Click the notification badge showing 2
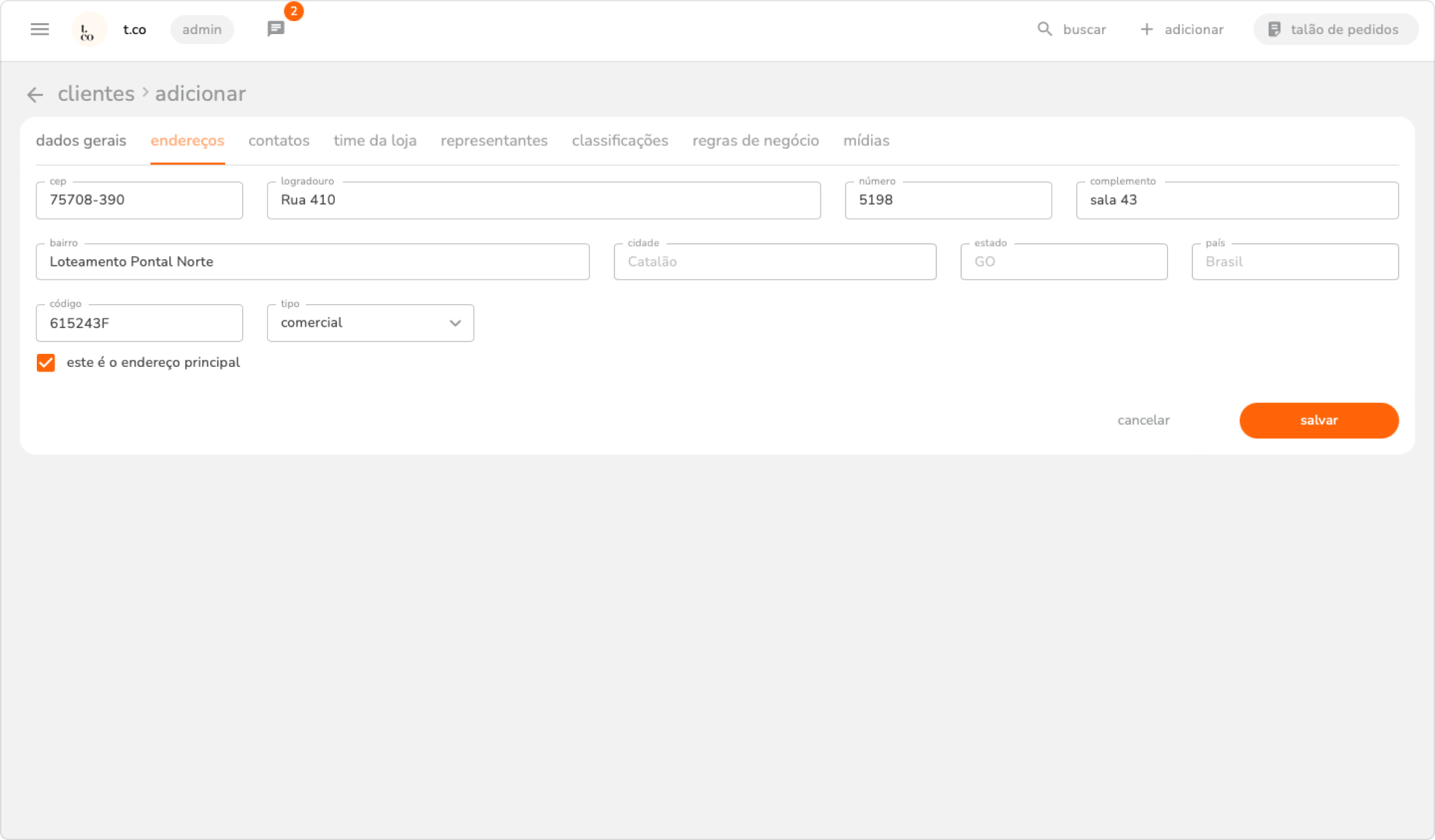Image resolution: width=1435 pixels, height=840 pixels. pos(293,11)
